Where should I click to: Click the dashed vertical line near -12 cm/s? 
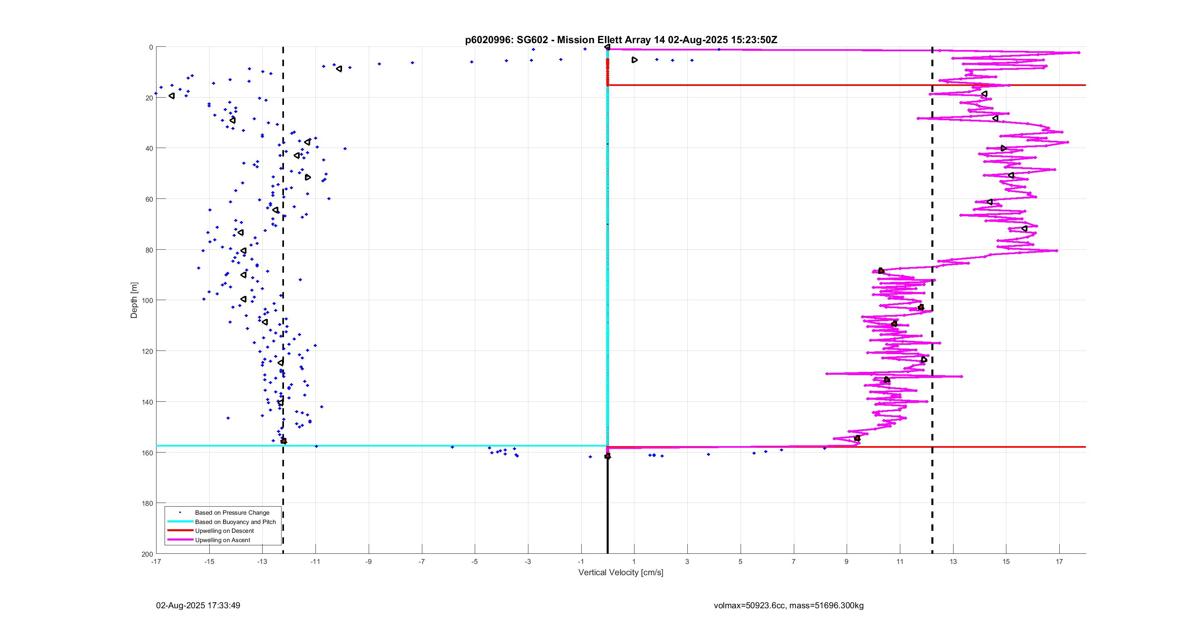pyautogui.click(x=283, y=300)
